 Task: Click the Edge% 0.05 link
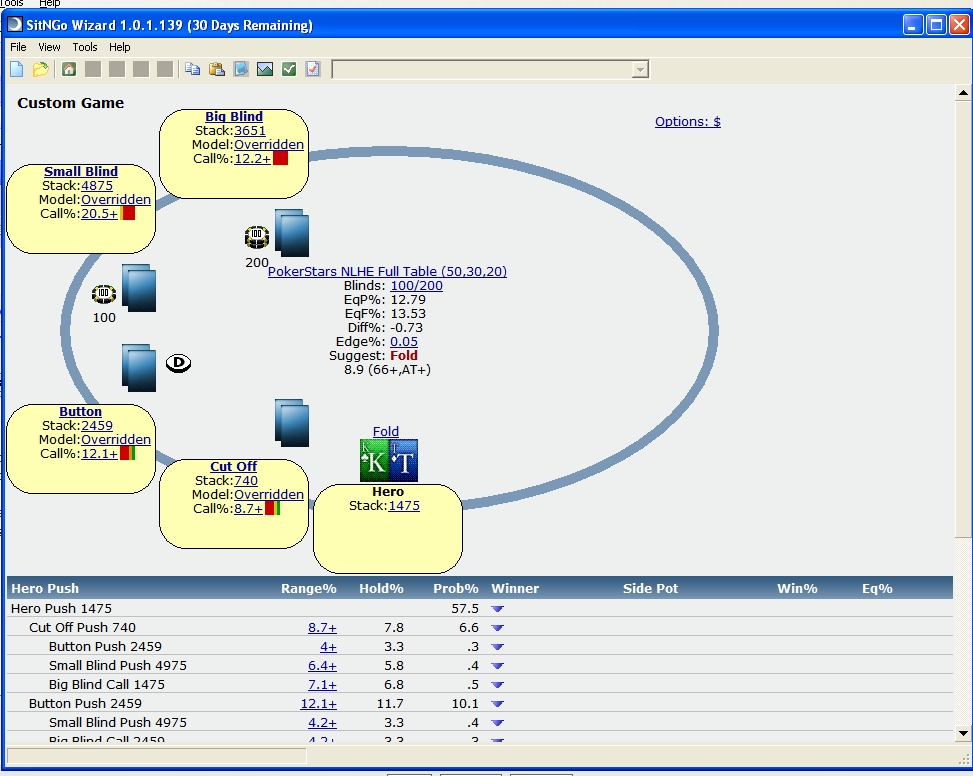(404, 341)
